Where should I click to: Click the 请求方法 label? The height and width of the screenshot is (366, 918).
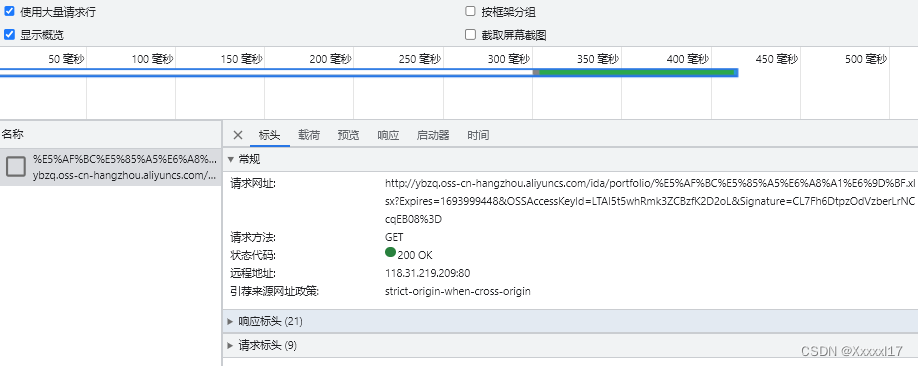coord(253,237)
